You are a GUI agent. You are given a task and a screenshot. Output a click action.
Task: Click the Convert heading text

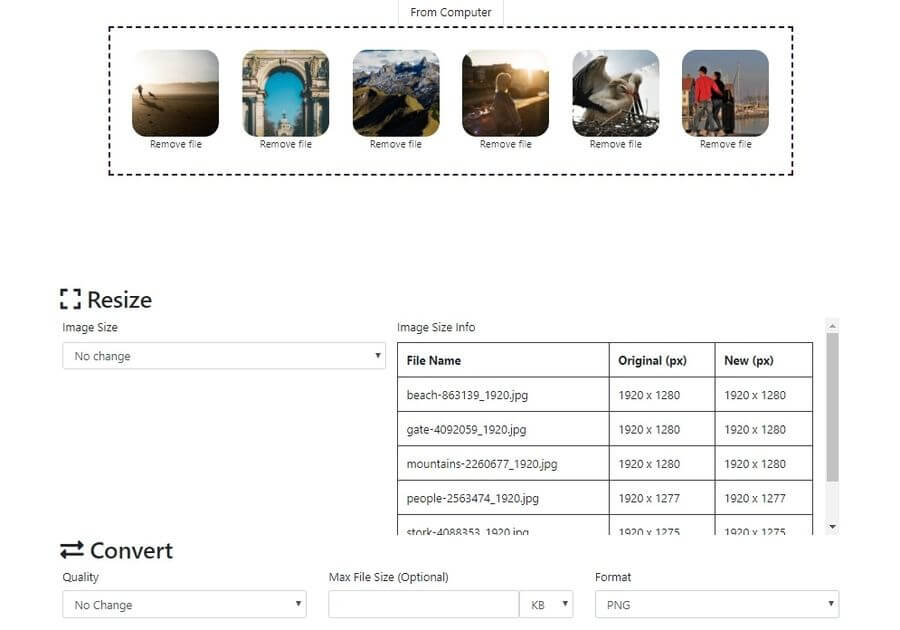131,550
